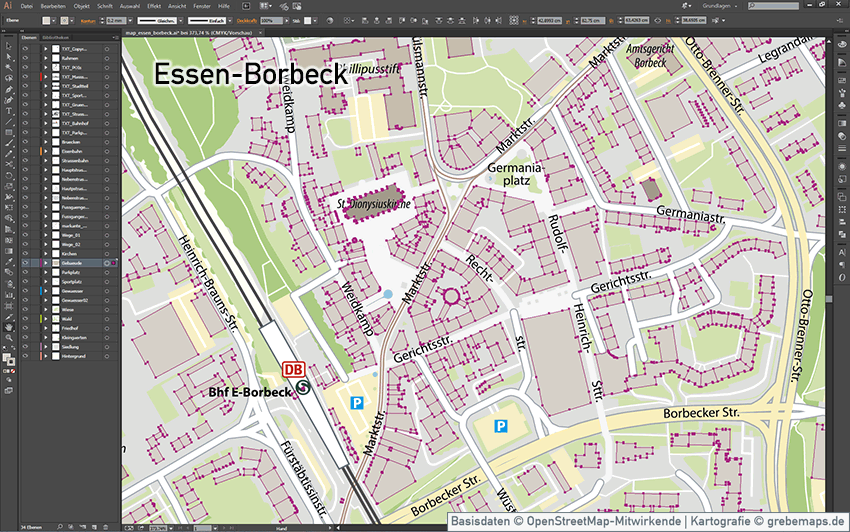850x532 pixels.
Task: Click the fill and stroke color swatch
Action: [8, 359]
